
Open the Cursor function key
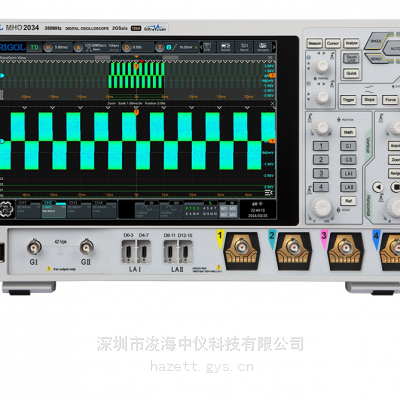(333, 43)
